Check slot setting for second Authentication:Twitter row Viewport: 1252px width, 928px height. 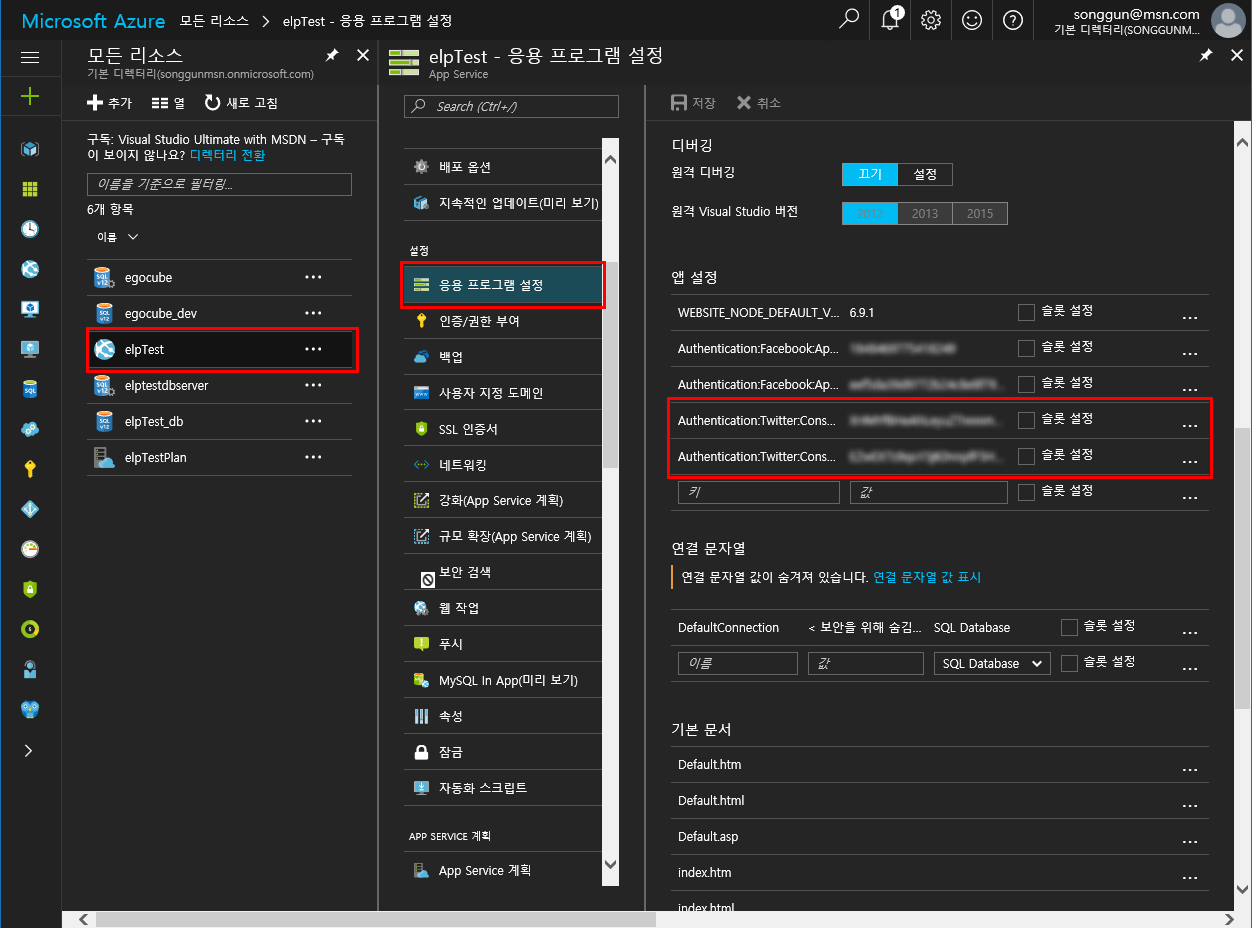[x=1026, y=456]
